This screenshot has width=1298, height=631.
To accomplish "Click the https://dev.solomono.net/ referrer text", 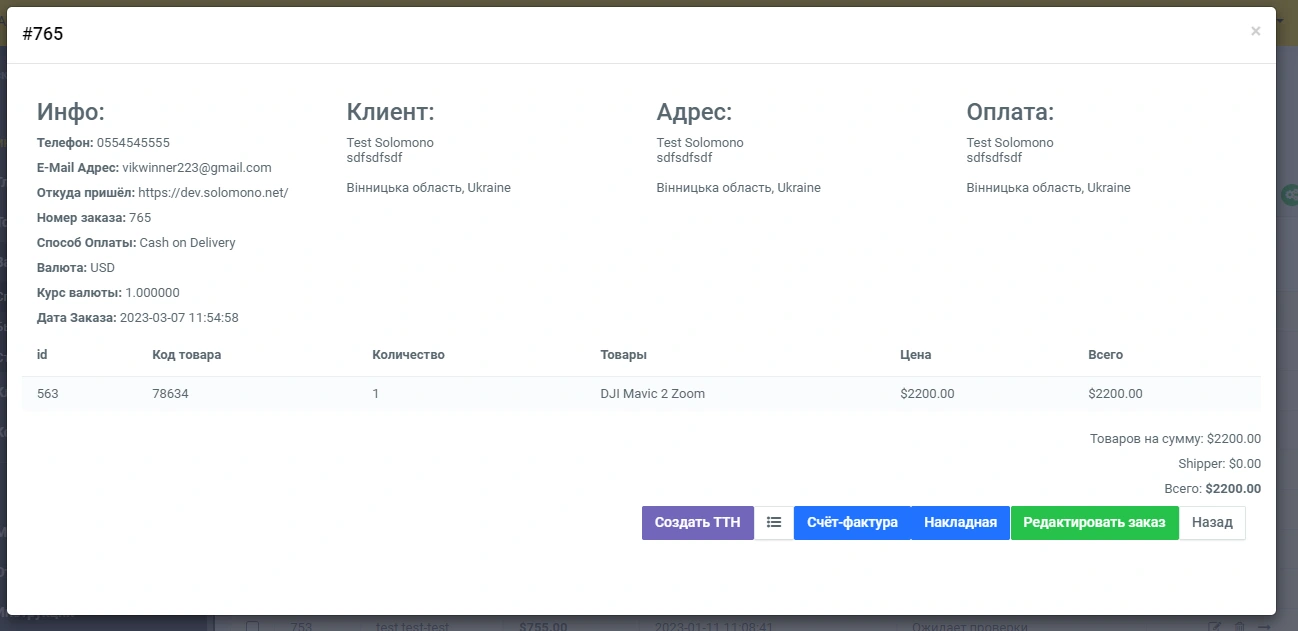I will point(213,193).
